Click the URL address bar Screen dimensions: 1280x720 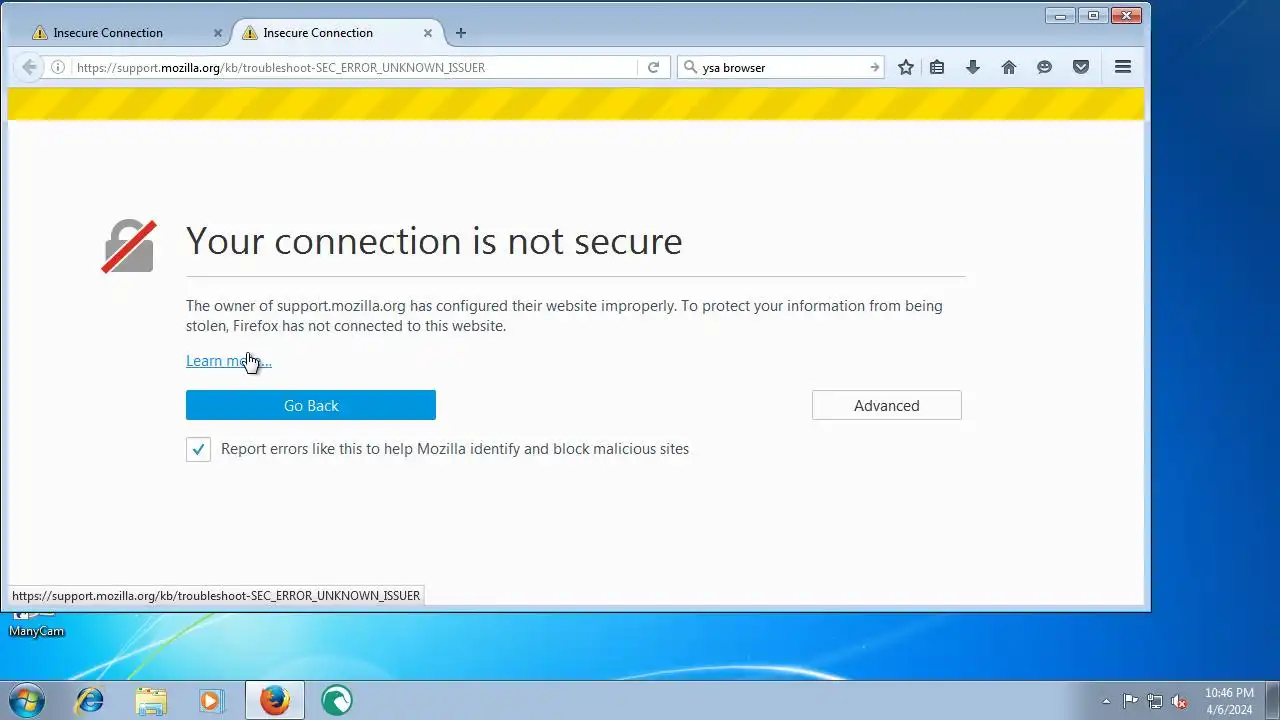[355, 67]
